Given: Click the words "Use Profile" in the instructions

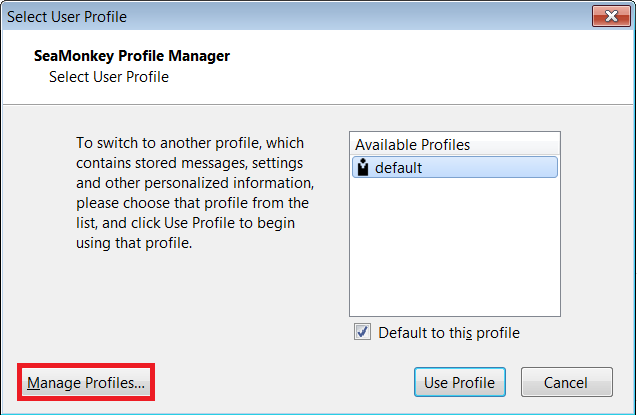Looking at the screenshot, I should click(199, 223).
